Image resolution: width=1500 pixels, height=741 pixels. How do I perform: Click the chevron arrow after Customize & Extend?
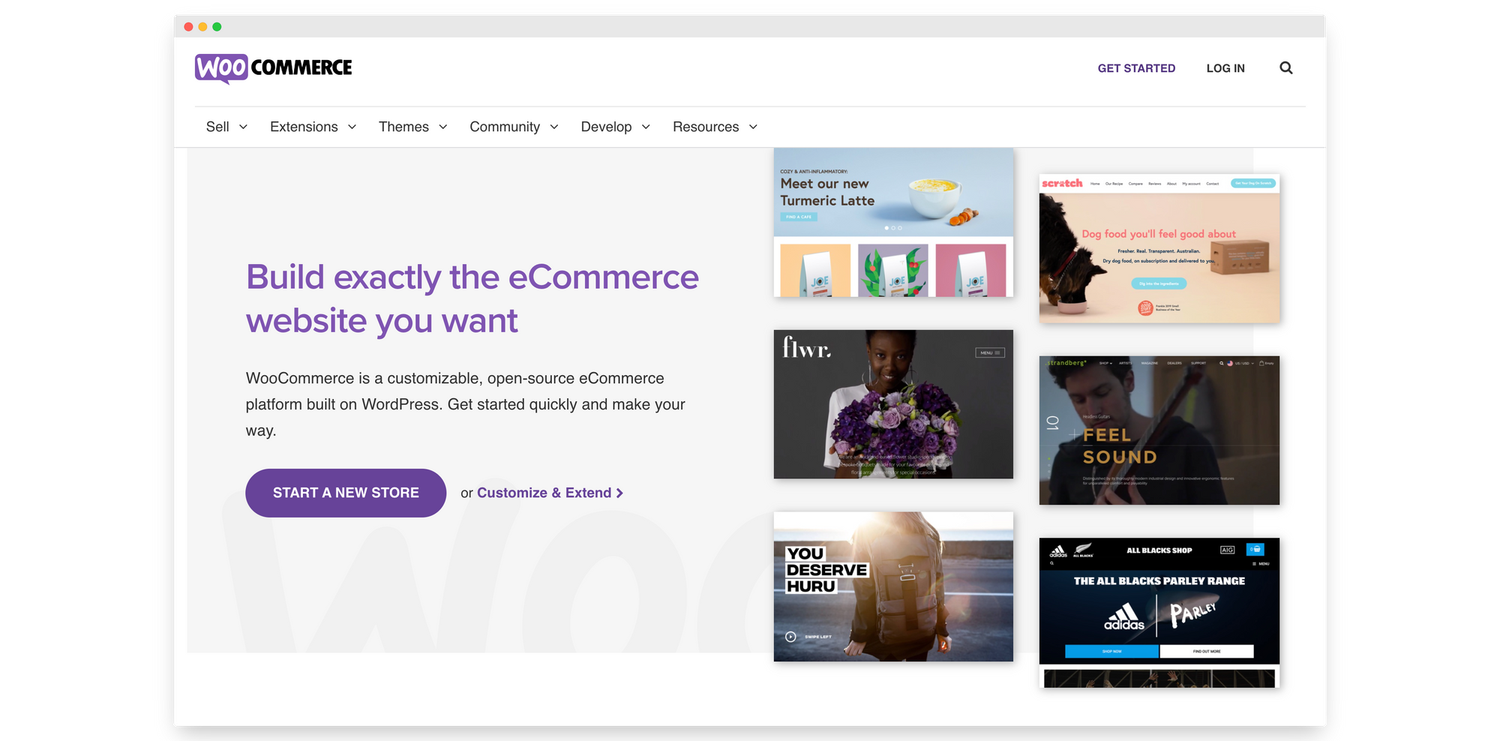[620, 493]
